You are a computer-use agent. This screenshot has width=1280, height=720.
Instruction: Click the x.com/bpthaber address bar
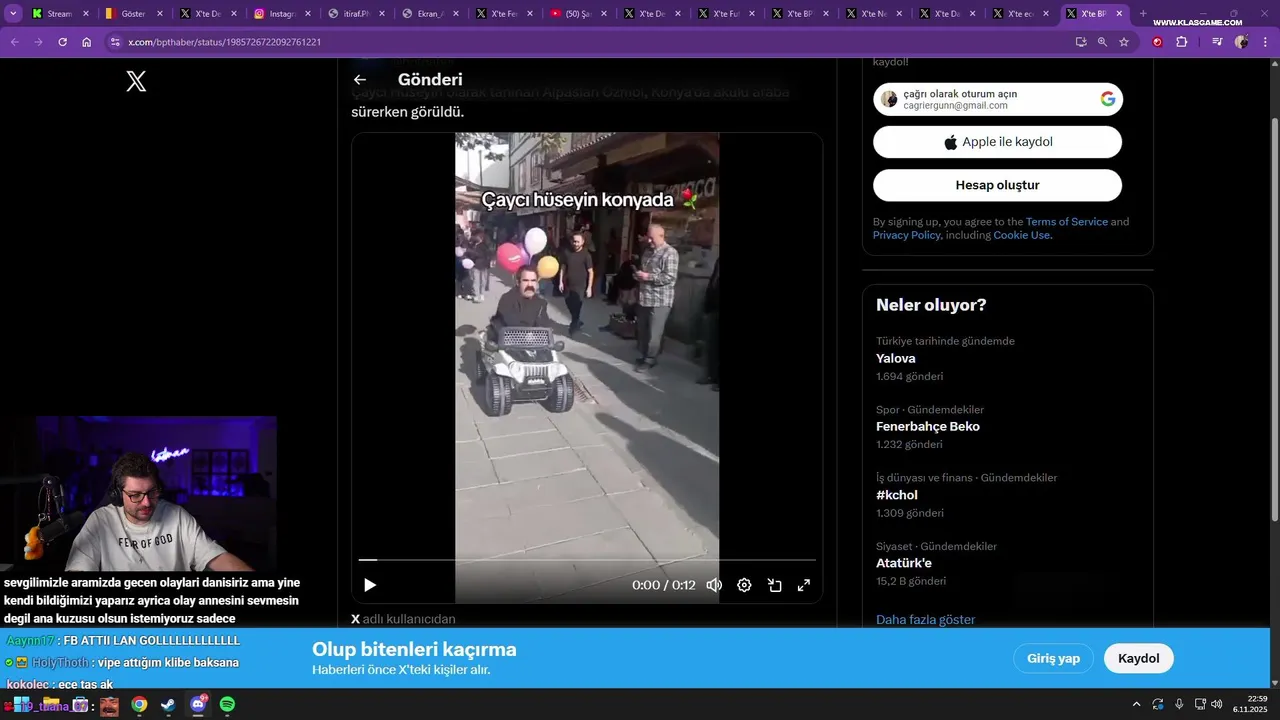coord(590,42)
